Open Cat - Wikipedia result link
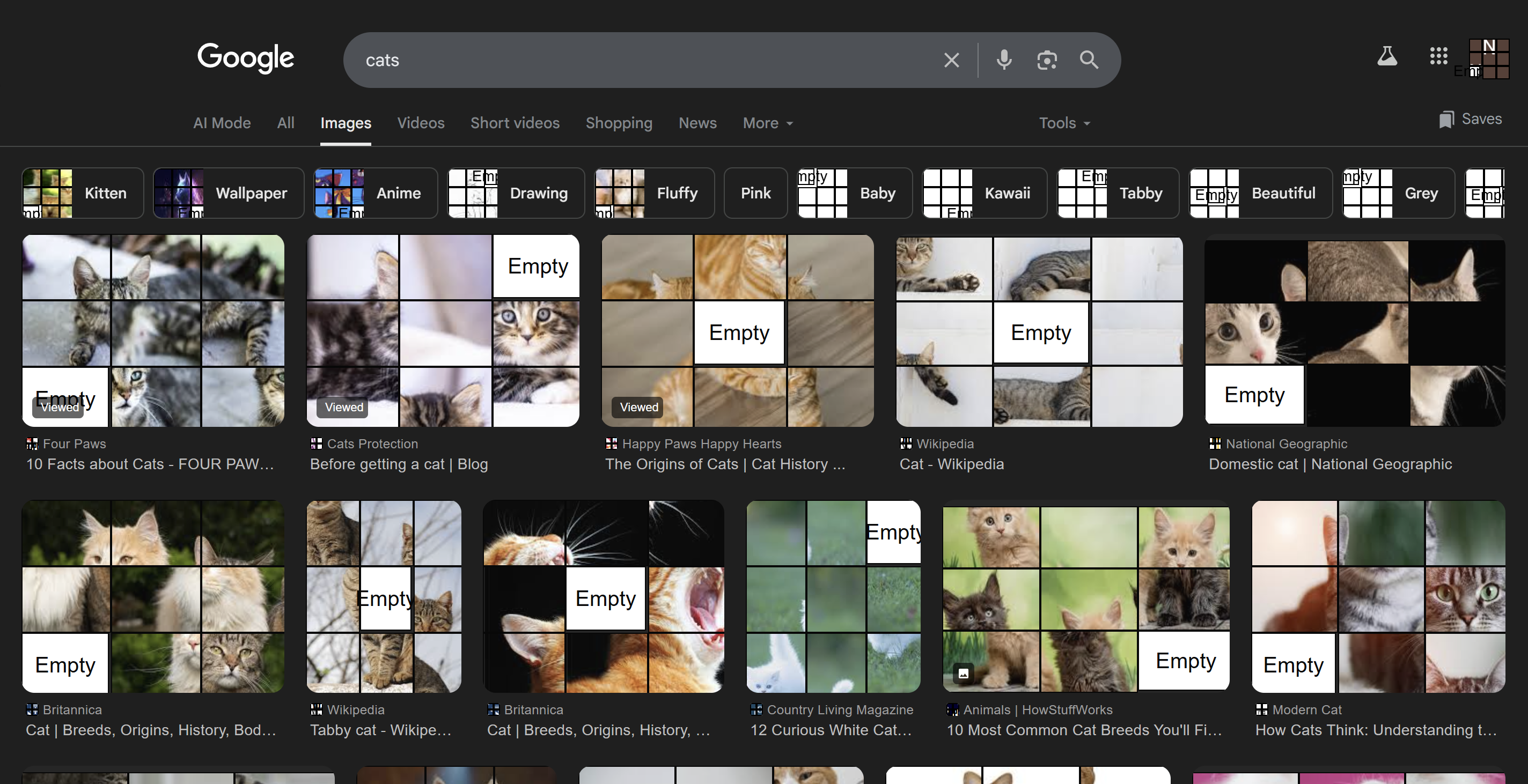Viewport: 1528px width, 784px height. (951, 464)
